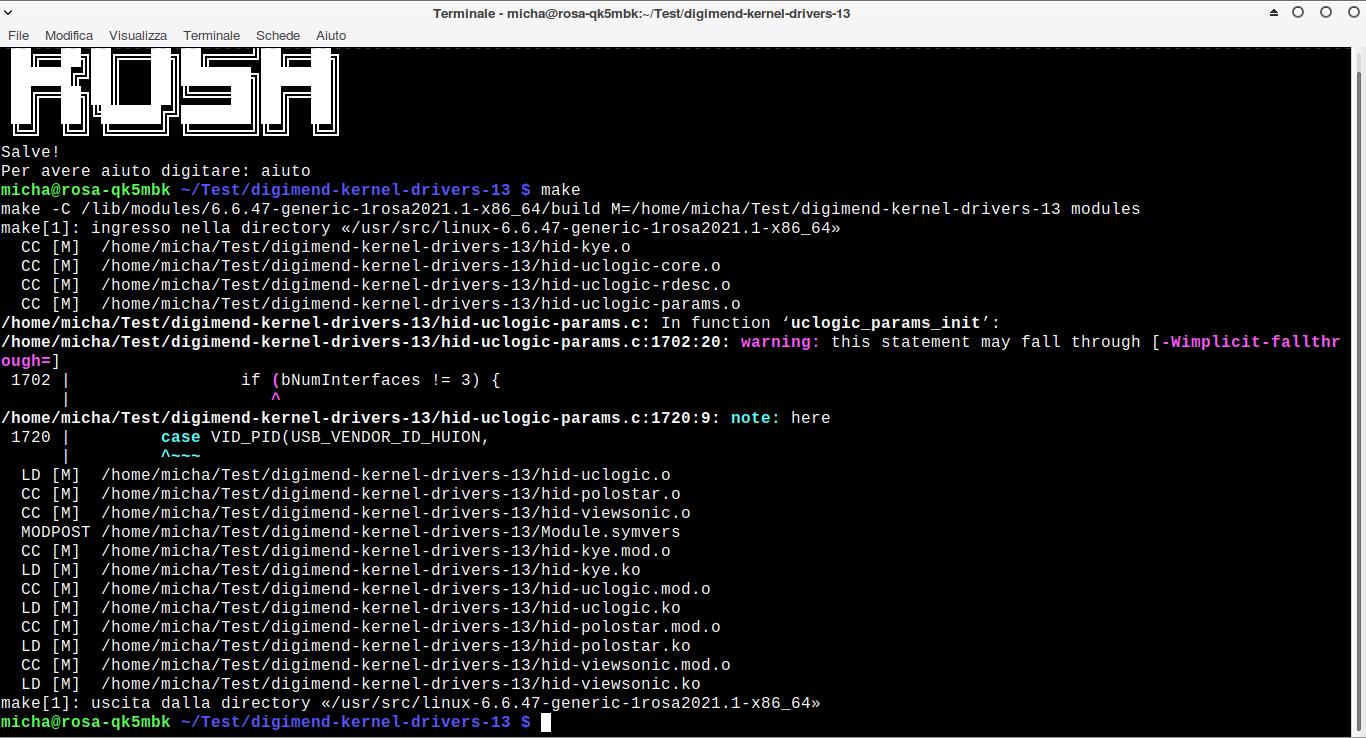1366x738 pixels.
Task: Click the 'hid-polostar.mod.o' line
Action: click(x=371, y=627)
